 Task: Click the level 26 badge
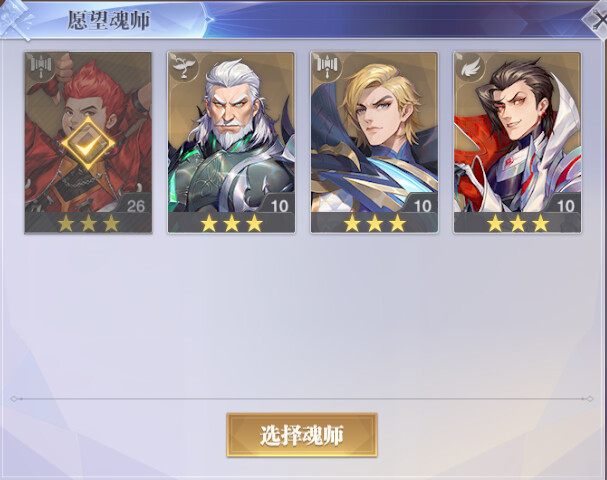[x=135, y=205]
